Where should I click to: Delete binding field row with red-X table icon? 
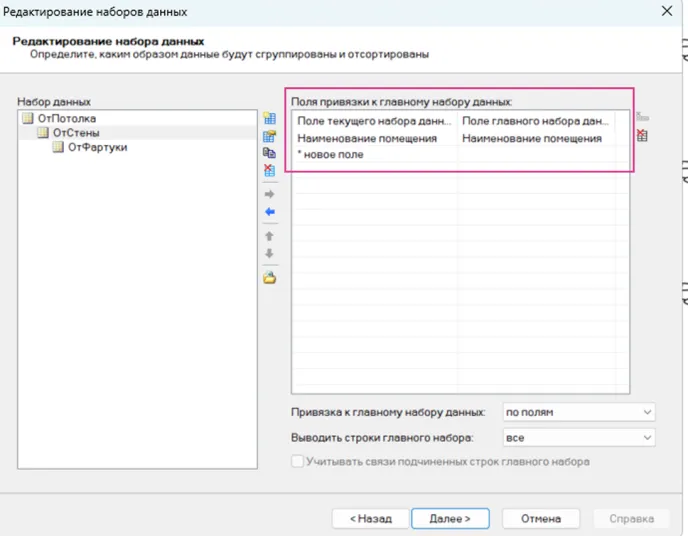(642, 136)
